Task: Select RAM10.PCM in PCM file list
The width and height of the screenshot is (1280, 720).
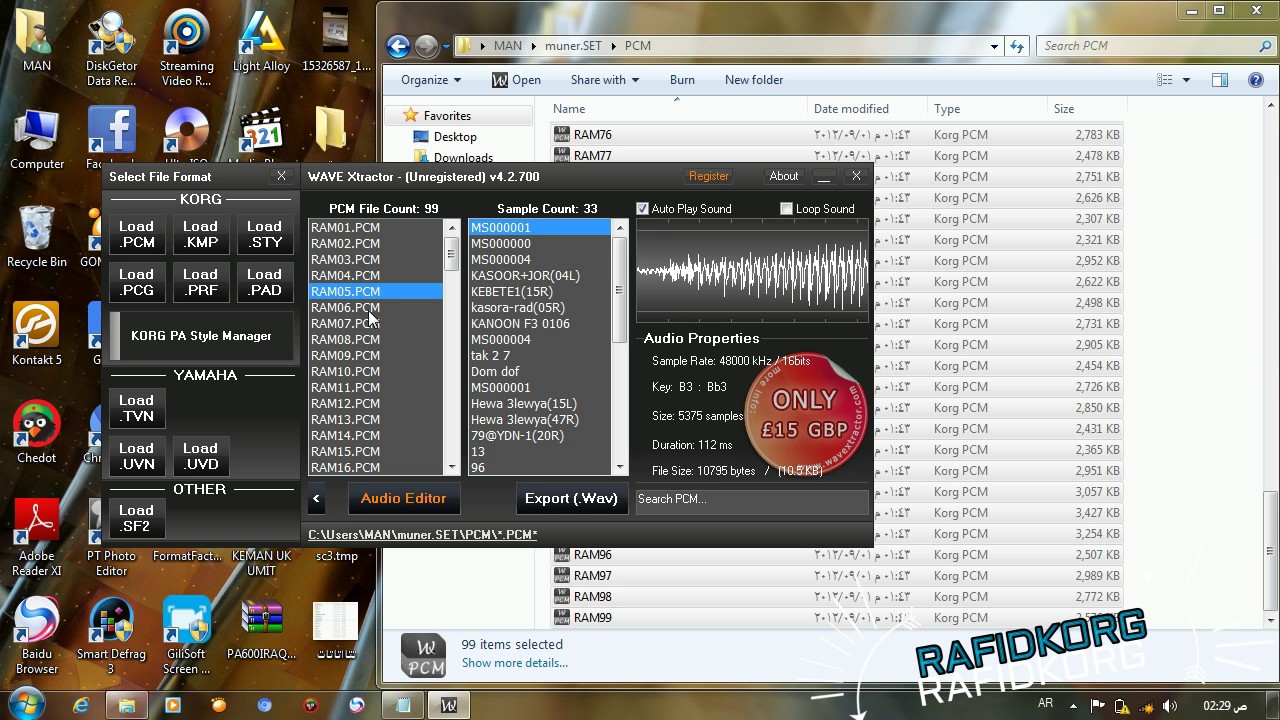Action: [x=376, y=371]
